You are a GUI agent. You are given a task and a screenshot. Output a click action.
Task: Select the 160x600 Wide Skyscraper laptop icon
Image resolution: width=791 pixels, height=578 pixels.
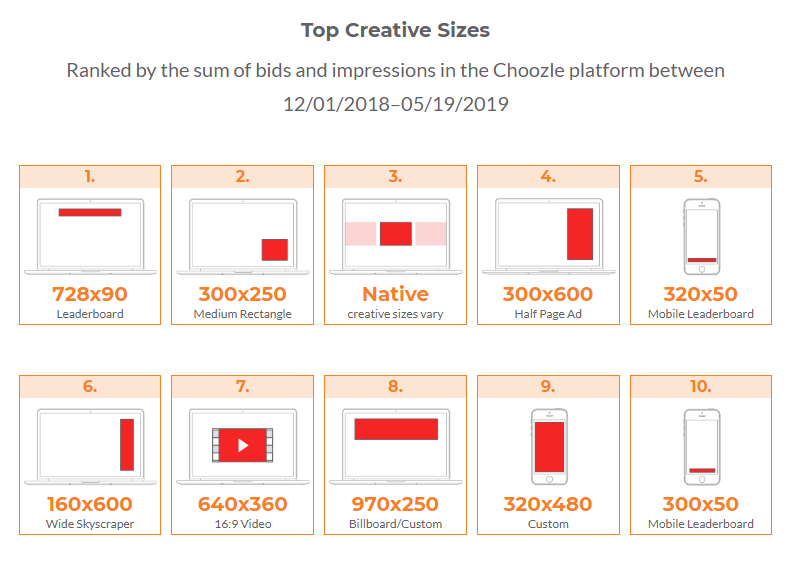(x=90, y=446)
